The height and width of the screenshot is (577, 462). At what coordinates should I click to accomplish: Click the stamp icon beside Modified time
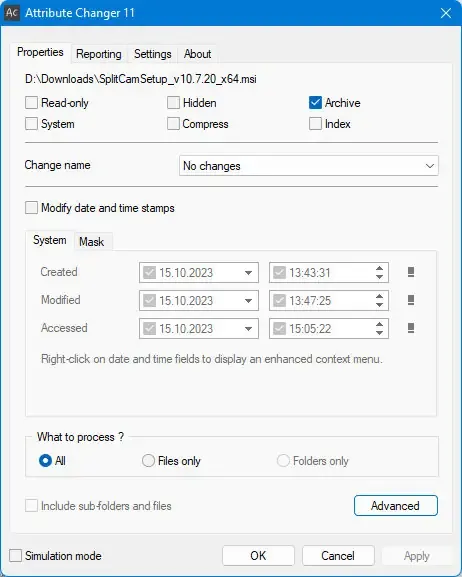coord(411,300)
